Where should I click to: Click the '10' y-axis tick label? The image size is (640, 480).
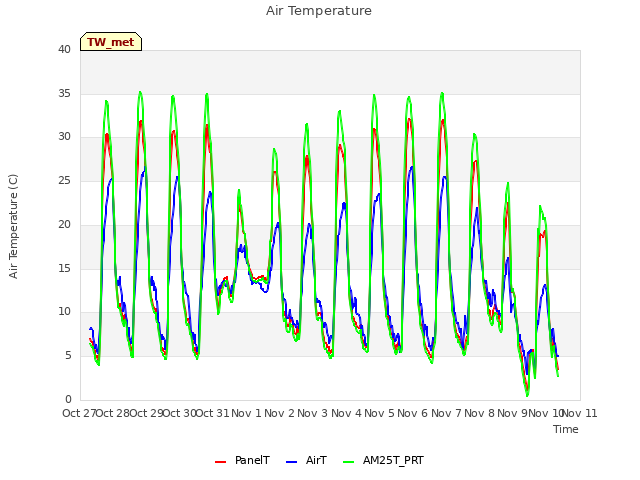tap(64, 312)
